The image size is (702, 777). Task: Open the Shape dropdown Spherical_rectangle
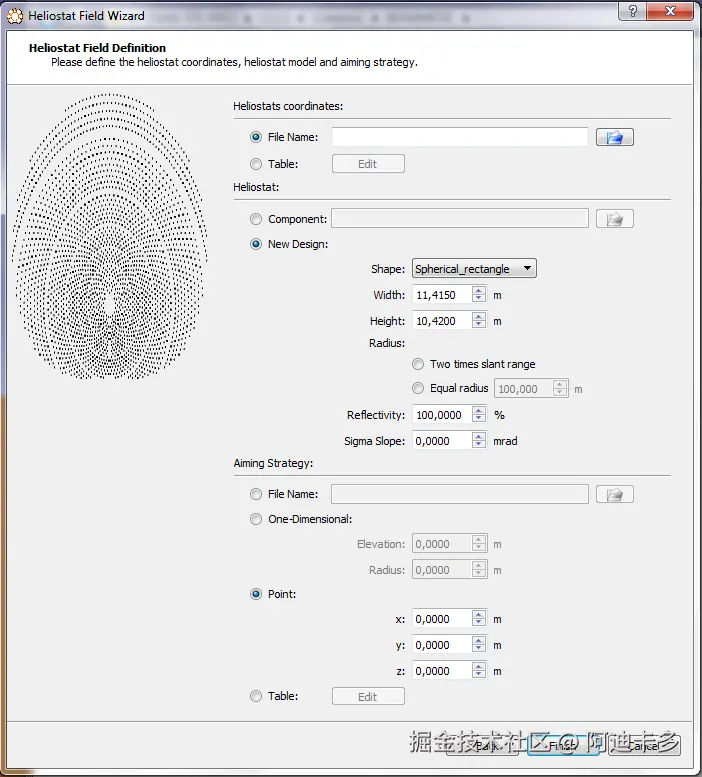[474, 269]
